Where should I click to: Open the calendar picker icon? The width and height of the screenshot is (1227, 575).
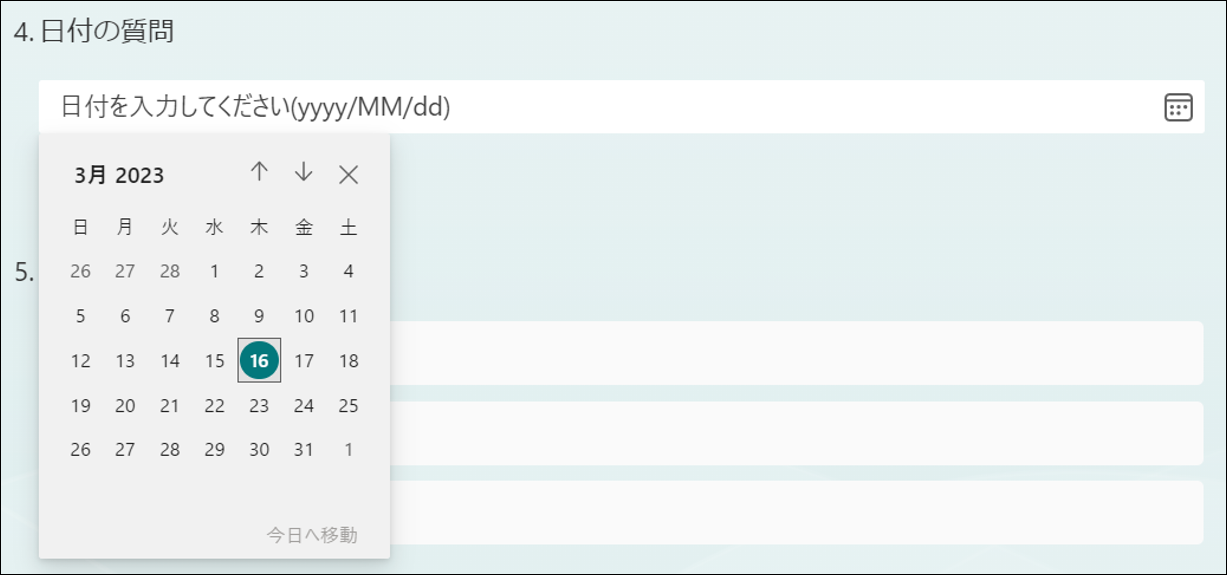click(x=1178, y=107)
